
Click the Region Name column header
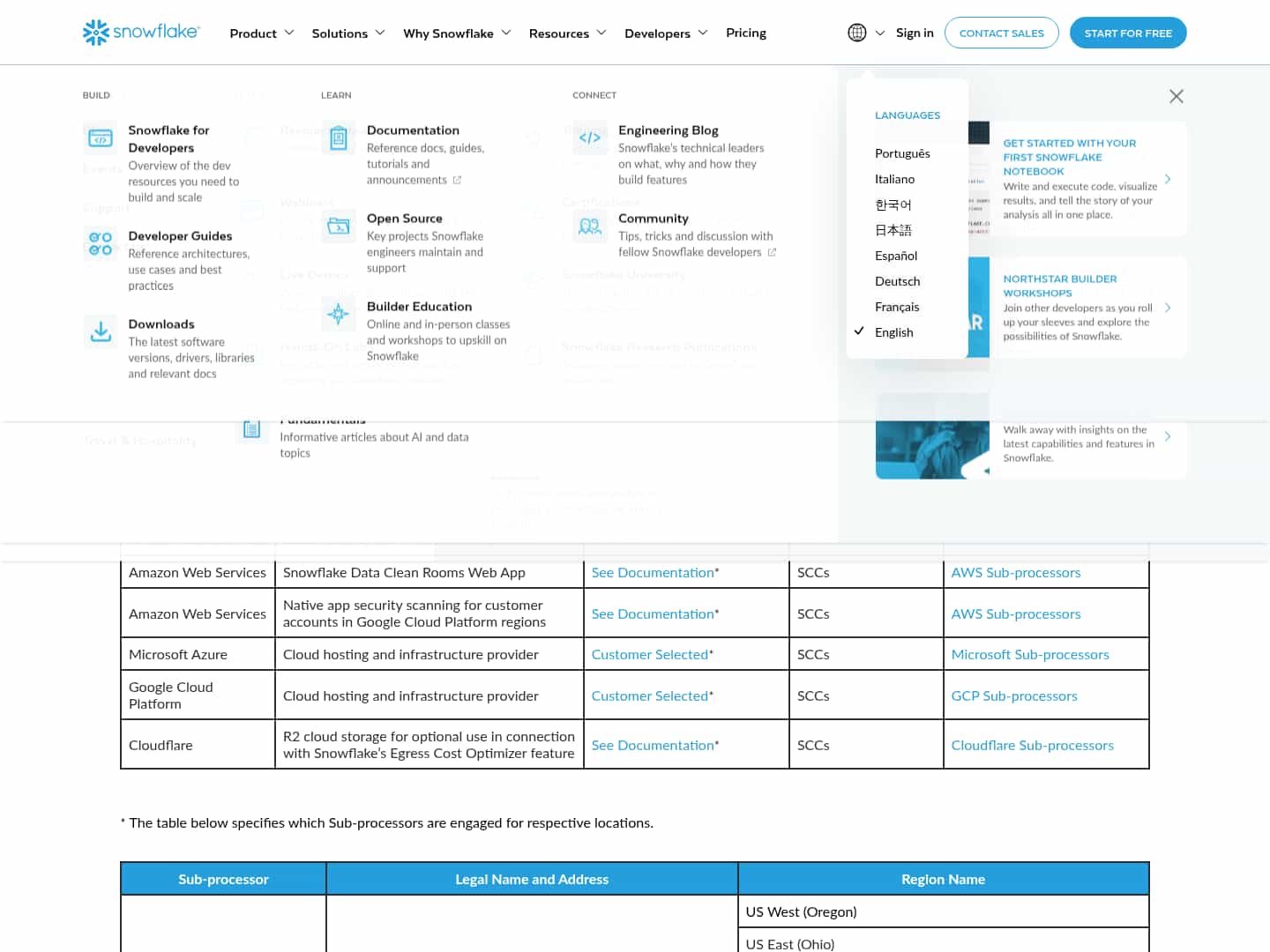pyautogui.click(x=943, y=880)
